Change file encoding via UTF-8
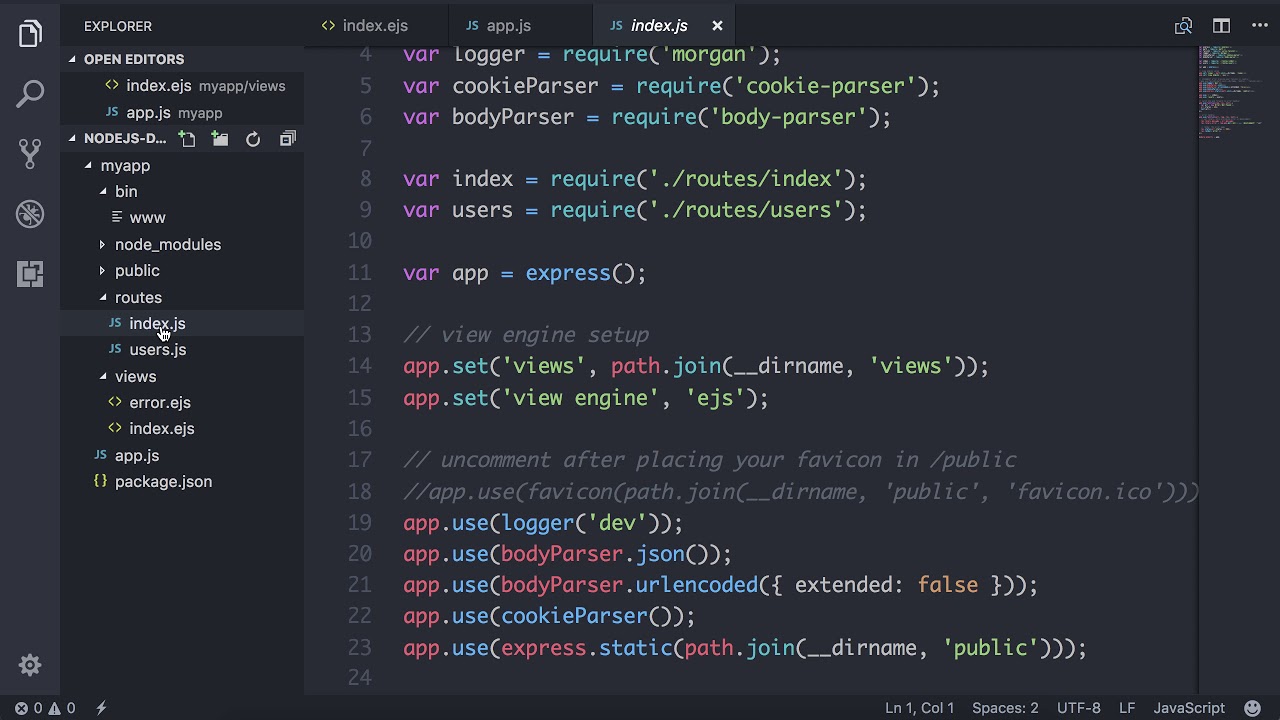This screenshot has height=720, width=1280. coord(1079,708)
